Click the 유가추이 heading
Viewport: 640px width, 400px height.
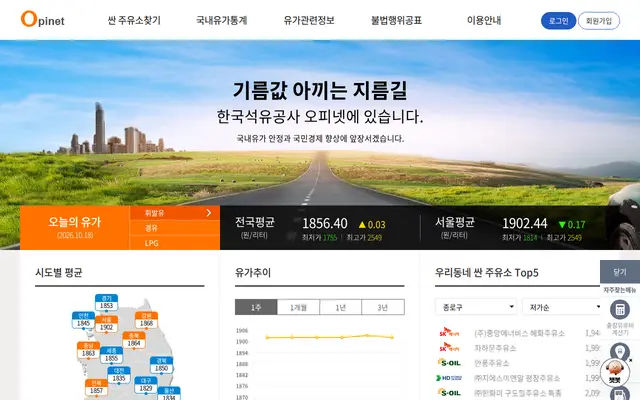[253, 272]
